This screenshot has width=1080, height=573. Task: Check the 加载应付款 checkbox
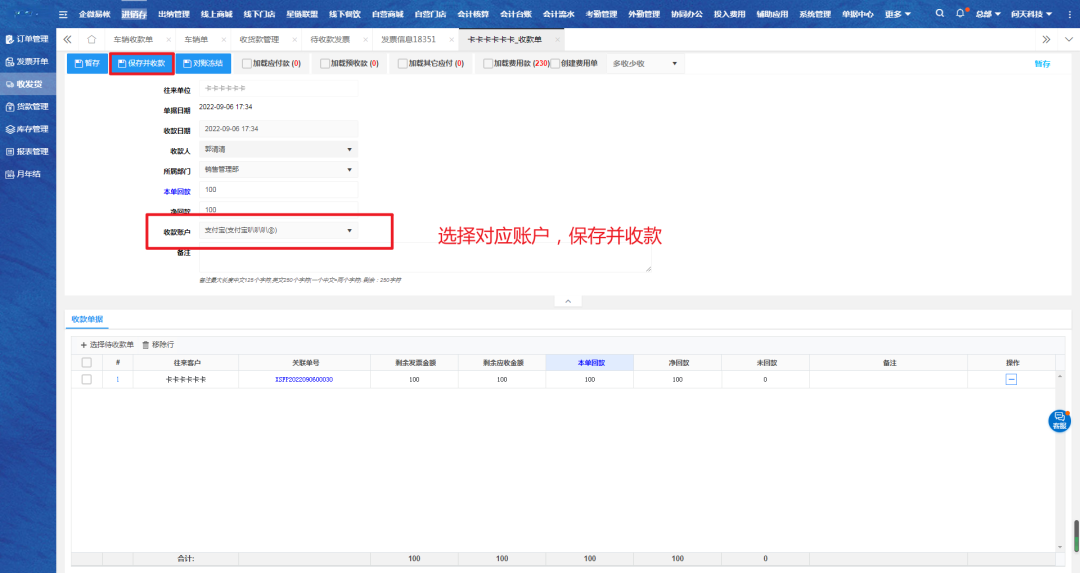pos(248,63)
